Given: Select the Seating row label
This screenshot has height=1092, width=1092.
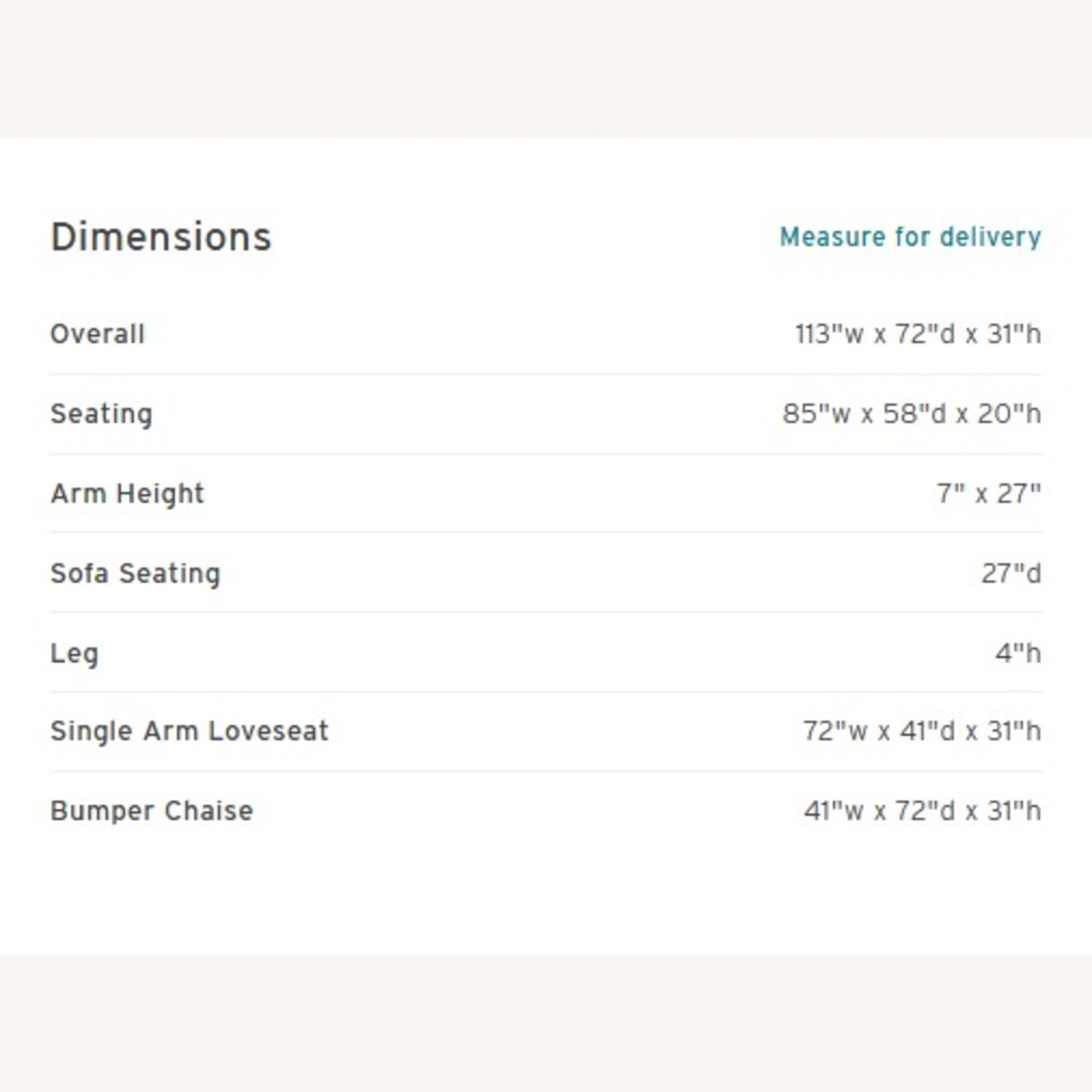Looking at the screenshot, I should click(101, 414).
